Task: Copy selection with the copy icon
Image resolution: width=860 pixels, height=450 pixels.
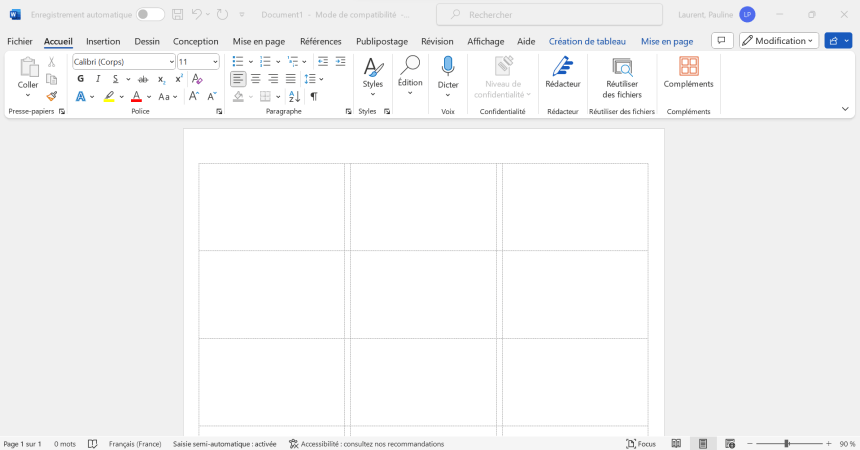Action: [52, 79]
